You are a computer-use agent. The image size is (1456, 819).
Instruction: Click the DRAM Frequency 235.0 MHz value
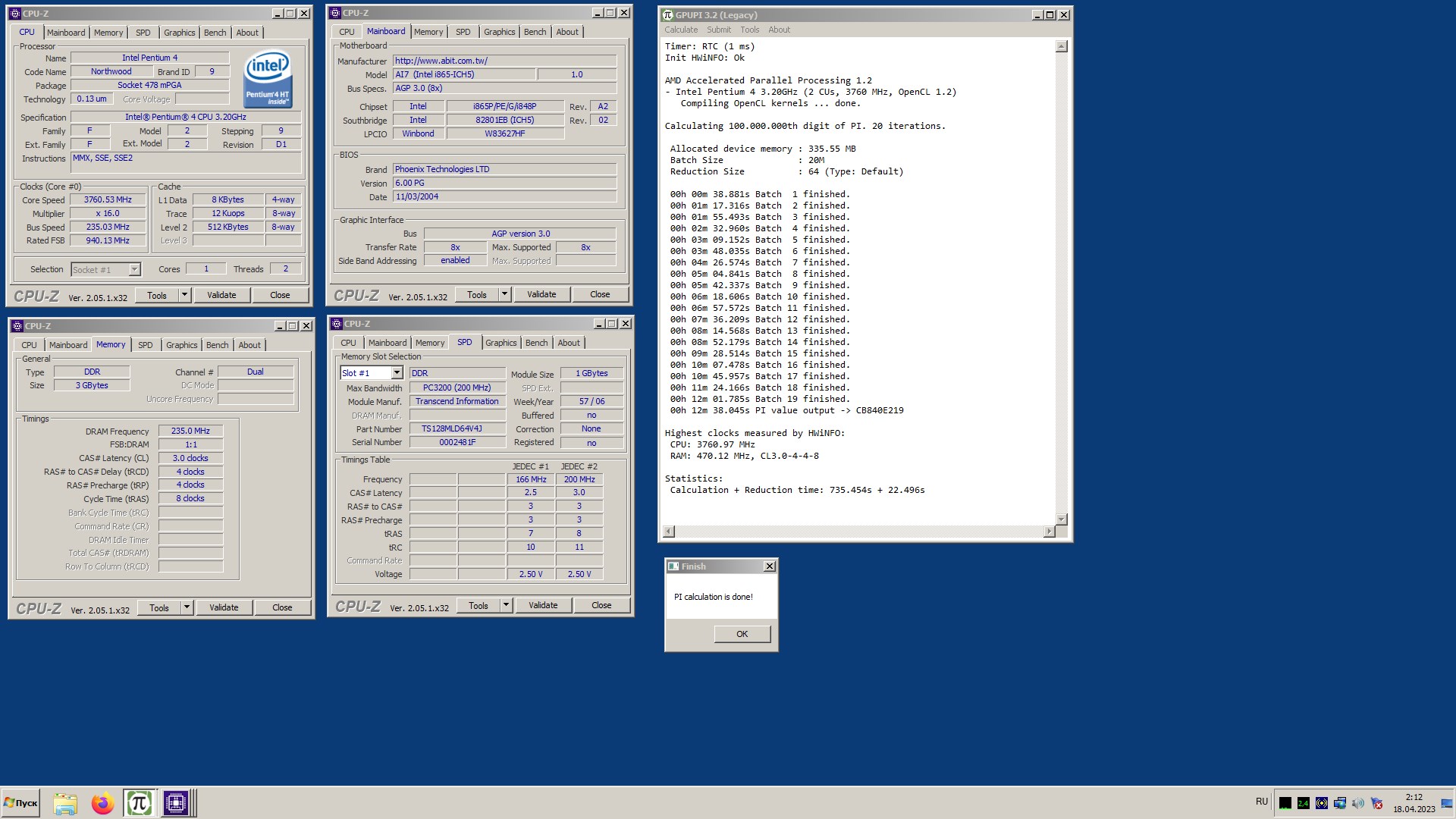click(x=190, y=431)
